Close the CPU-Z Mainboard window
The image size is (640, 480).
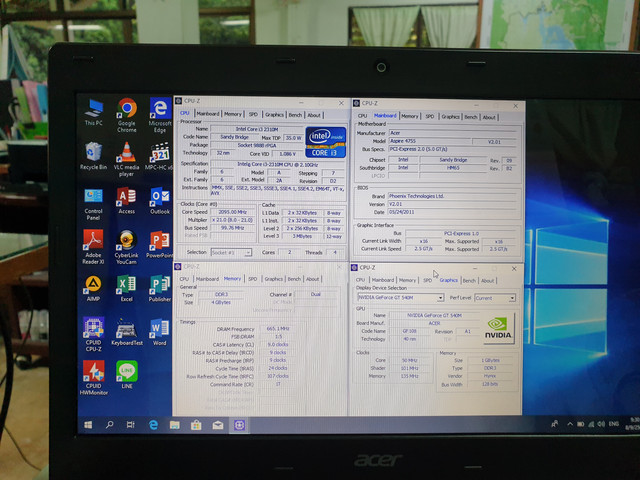pos(516,106)
